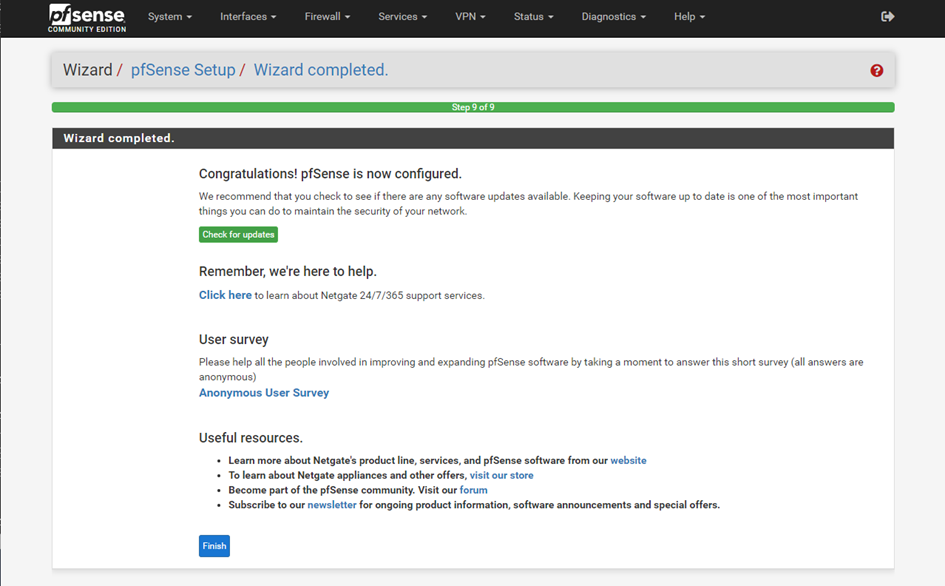Expand the Services menu

coord(403,17)
